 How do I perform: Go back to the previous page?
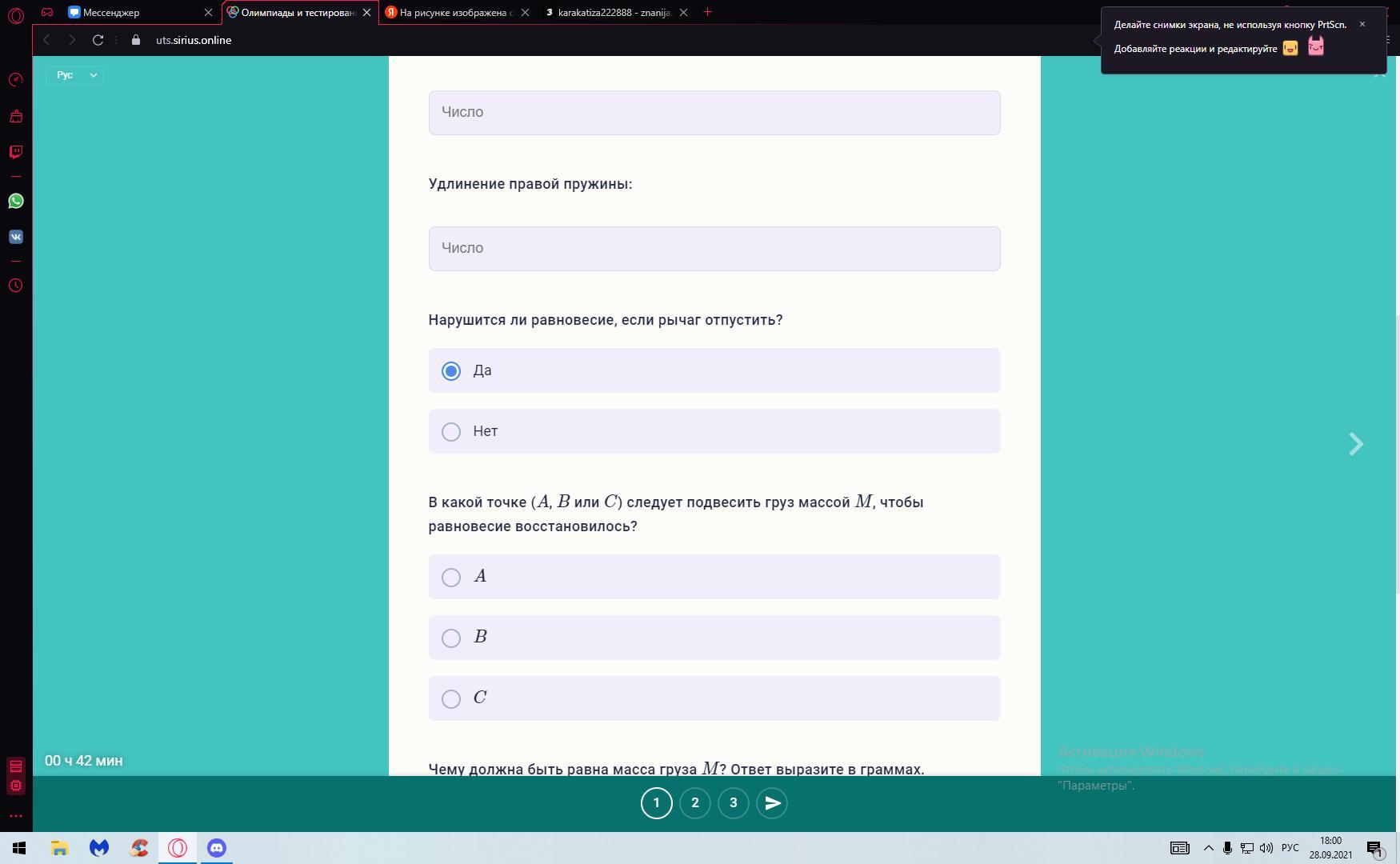[46, 40]
